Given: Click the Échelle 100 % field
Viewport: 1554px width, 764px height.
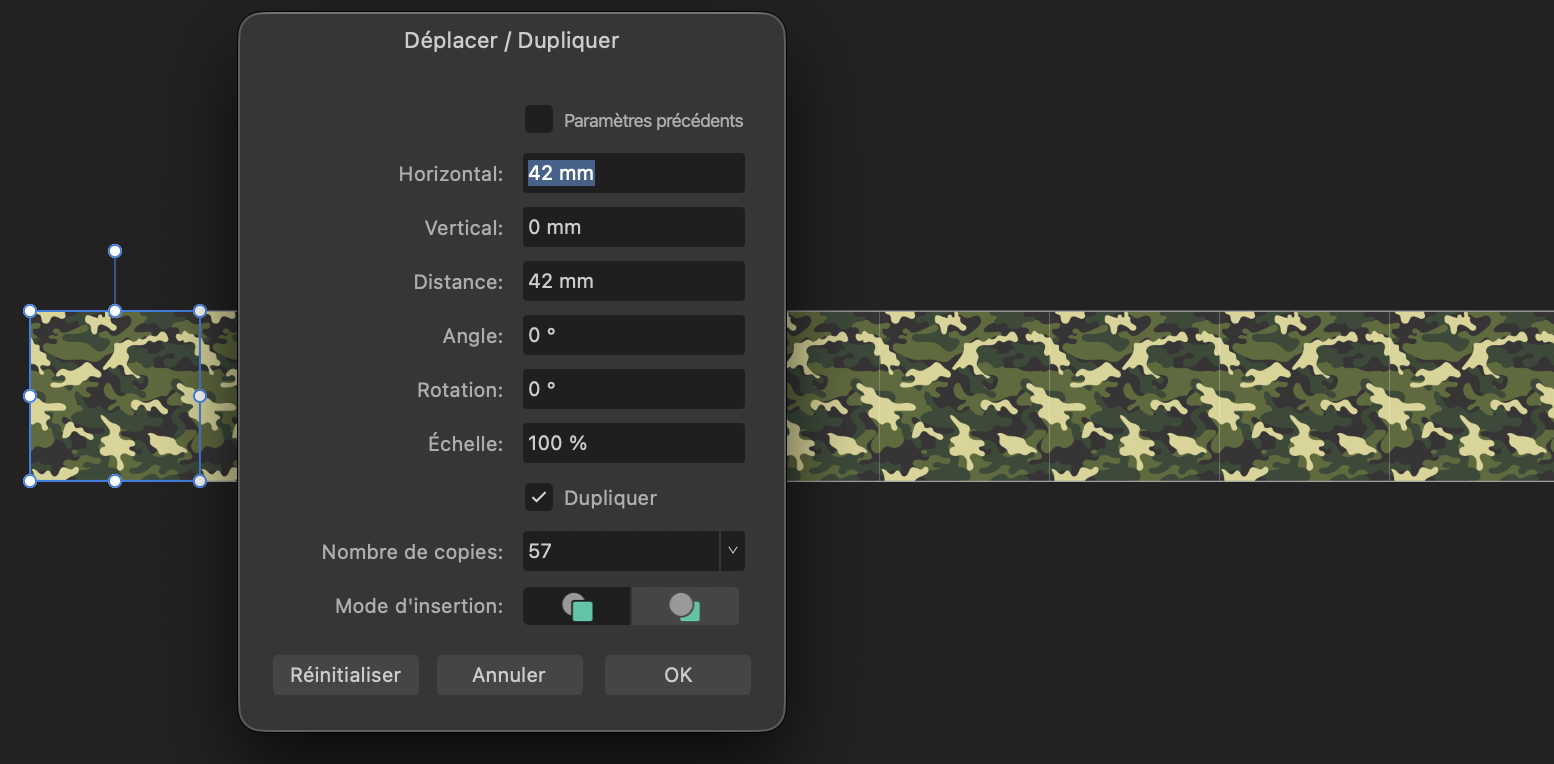Looking at the screenshot, I should 634,443.
